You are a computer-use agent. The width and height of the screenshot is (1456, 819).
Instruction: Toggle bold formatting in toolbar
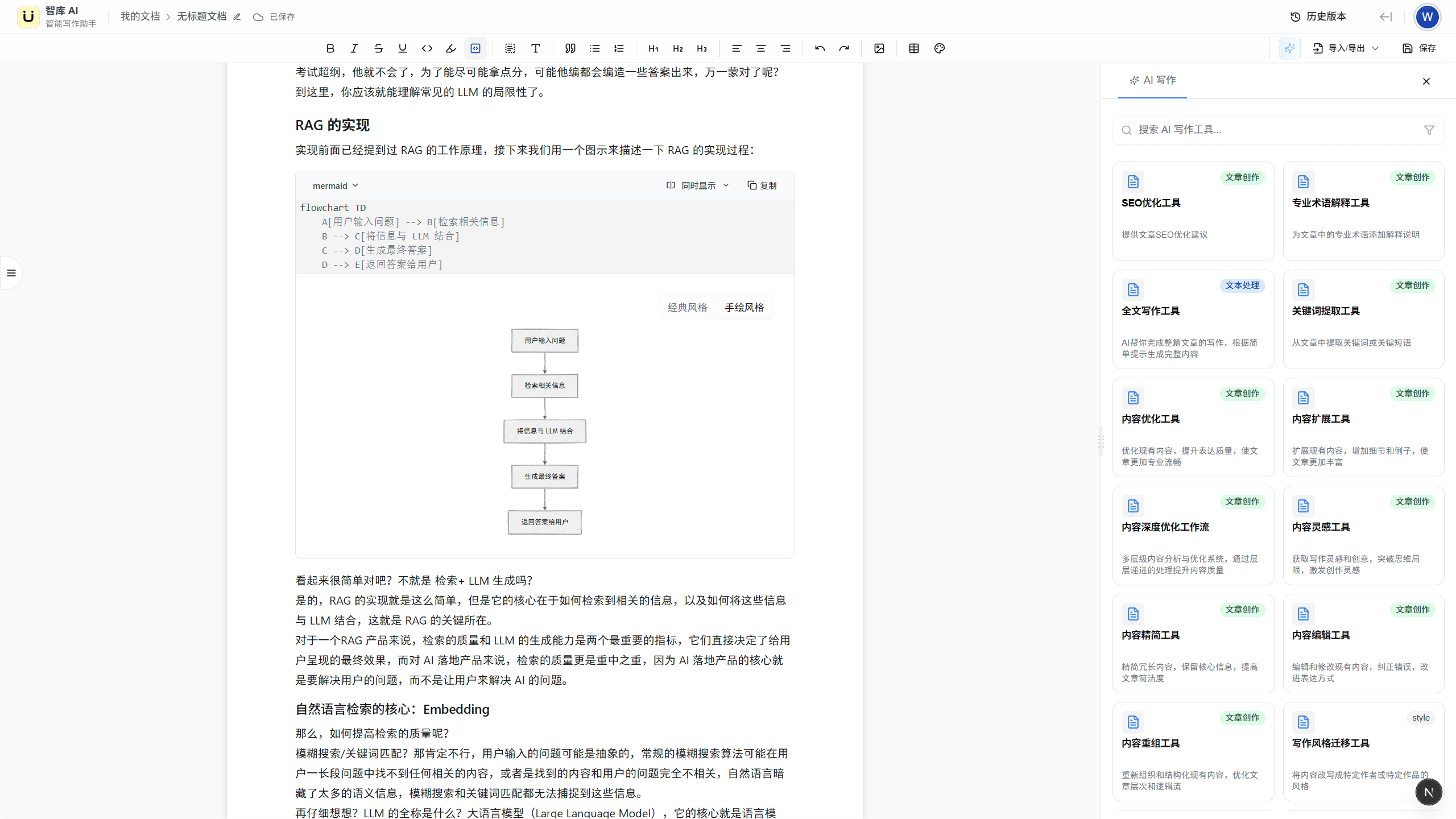coord(330,48)
